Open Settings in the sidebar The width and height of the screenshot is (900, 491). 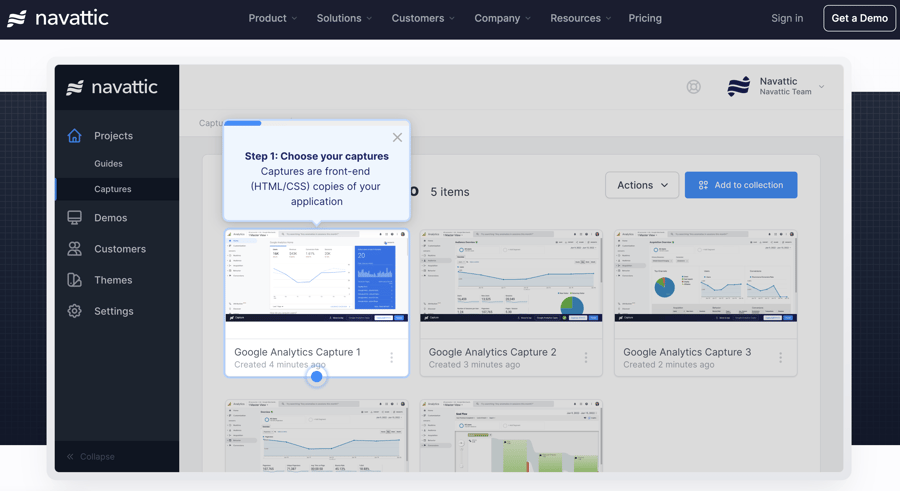click(114, 311)
